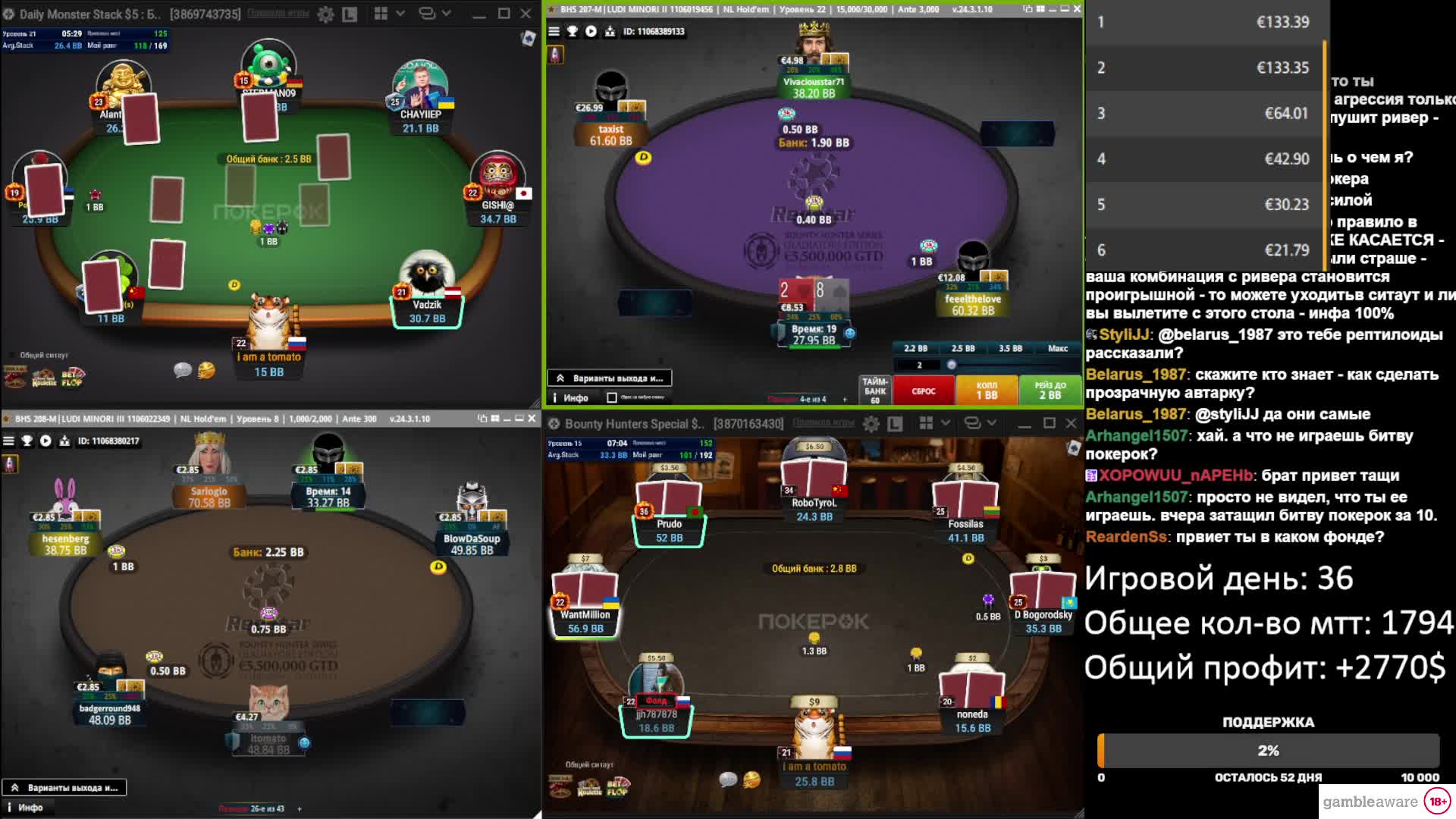1456x819 pixels.
Task: Click the emoji icon in Bounty Hunters table
Action: 752,780
